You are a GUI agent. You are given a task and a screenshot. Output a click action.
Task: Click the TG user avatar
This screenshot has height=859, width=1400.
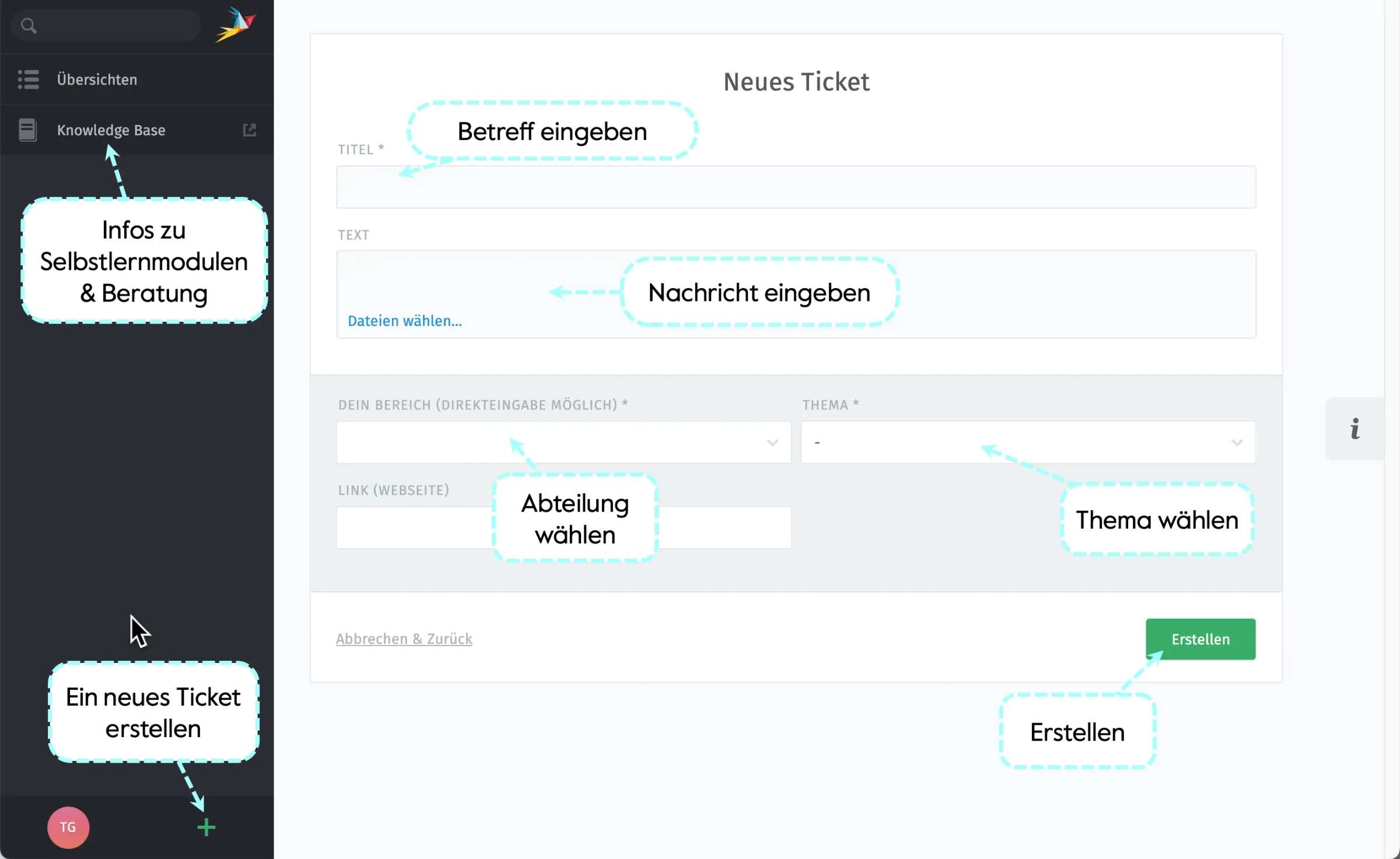[x=67, y=827]
